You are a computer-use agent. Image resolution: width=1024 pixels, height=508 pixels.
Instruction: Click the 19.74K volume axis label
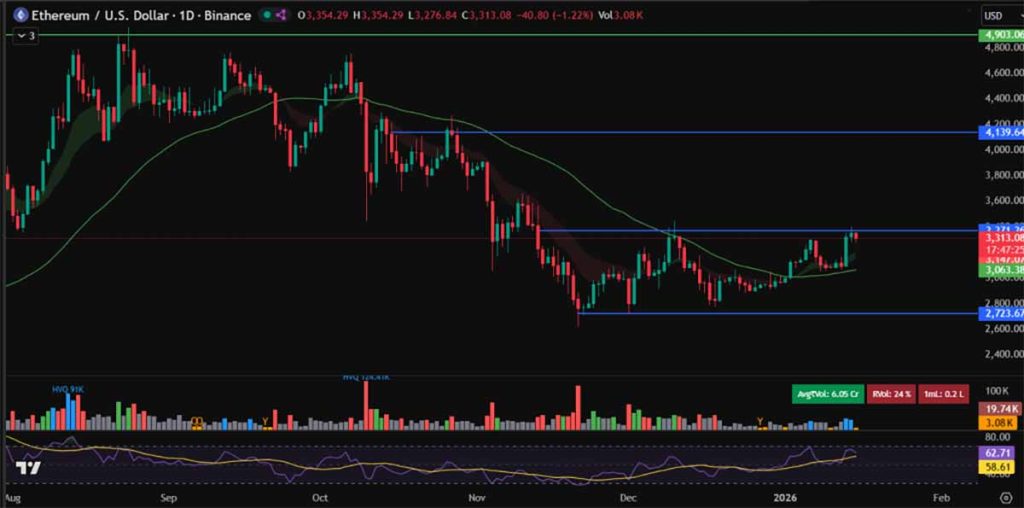click(x=1001, y=409)
